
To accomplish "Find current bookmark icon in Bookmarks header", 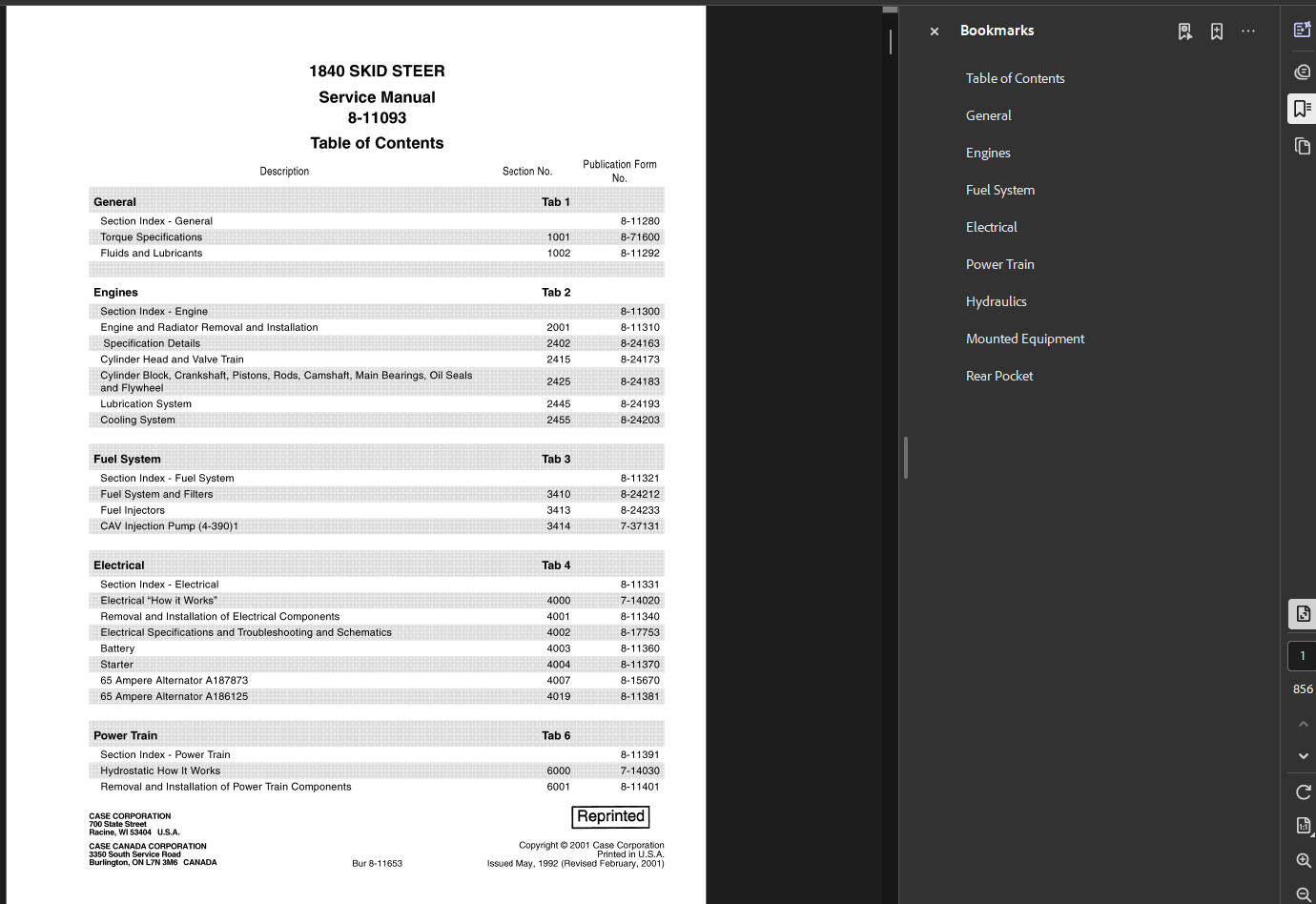I will [1185, 31].
